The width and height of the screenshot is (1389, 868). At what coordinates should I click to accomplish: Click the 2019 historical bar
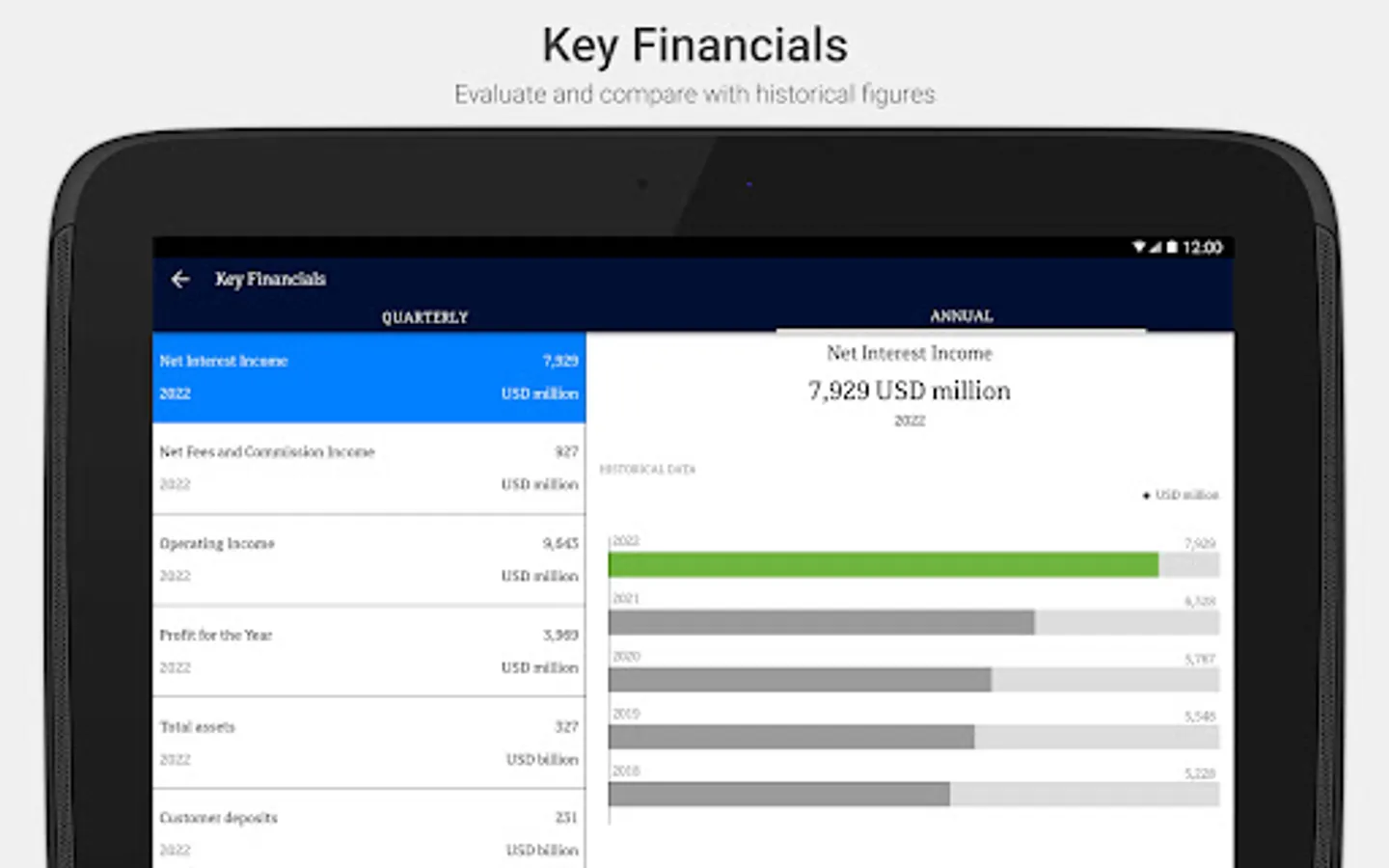point(791,737)
